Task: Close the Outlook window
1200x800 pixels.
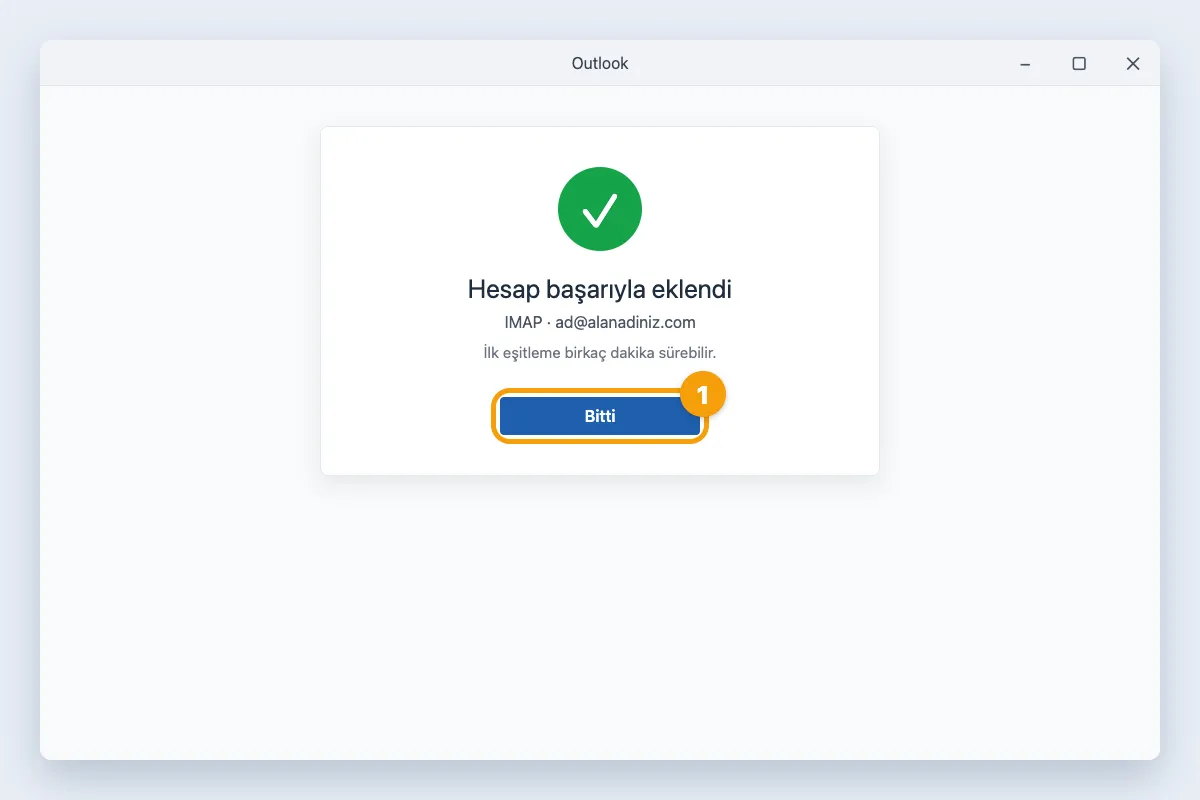Action: pyautogui.click(x=1133, y=64)
